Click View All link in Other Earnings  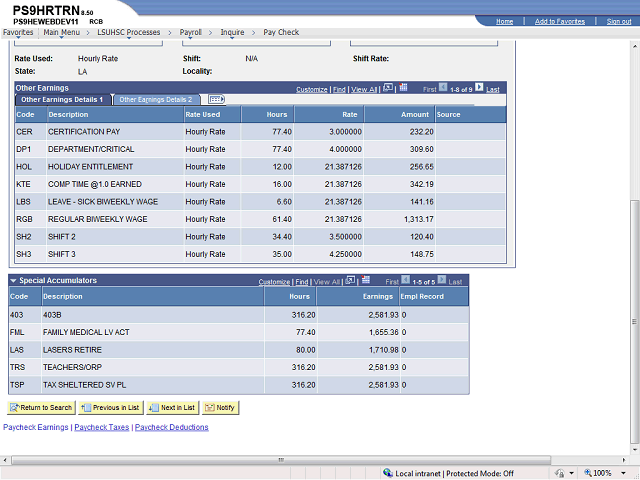click(364, 89)
